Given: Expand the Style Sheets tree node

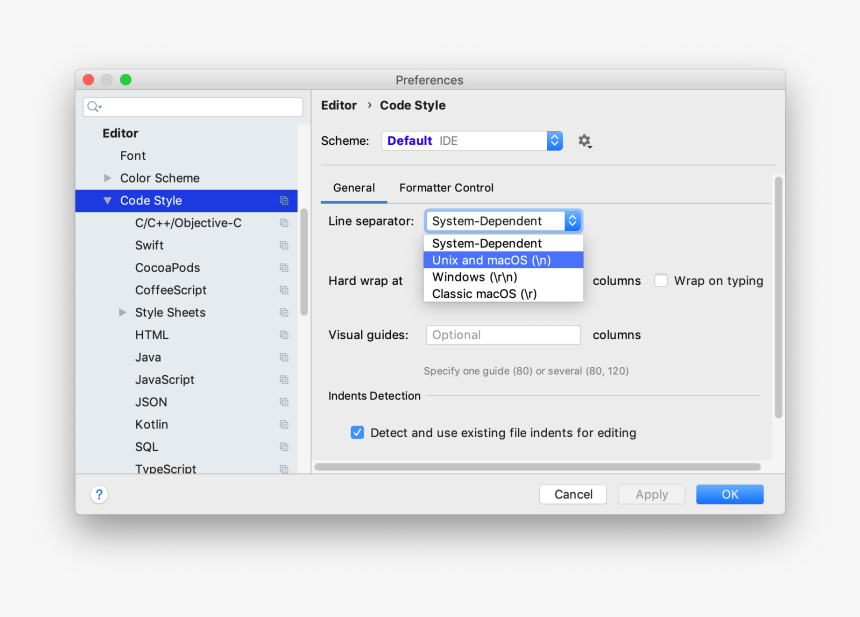Looking at the screenshot, I should (123, 313).
